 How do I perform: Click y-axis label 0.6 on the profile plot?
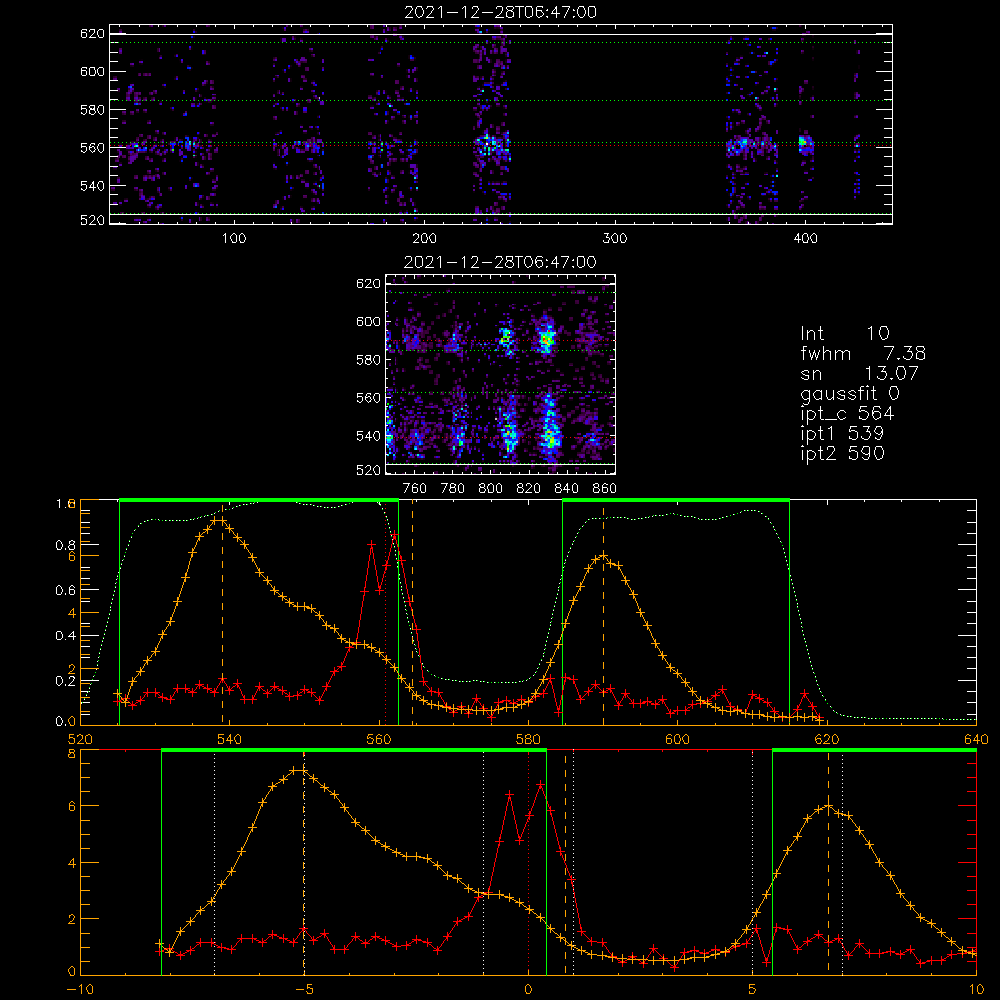tap(65, 591)
